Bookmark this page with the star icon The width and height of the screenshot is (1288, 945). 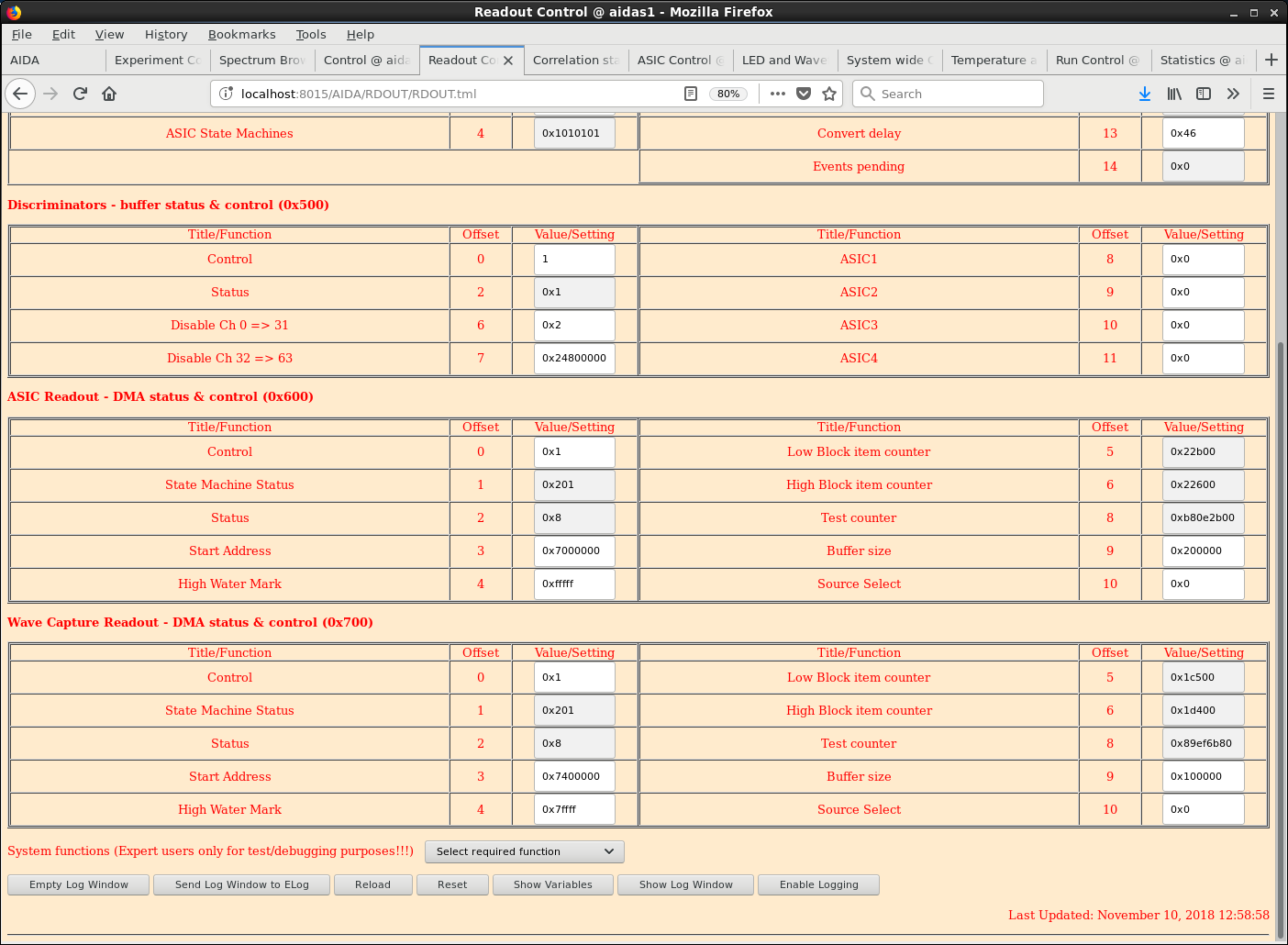point(829,94)
